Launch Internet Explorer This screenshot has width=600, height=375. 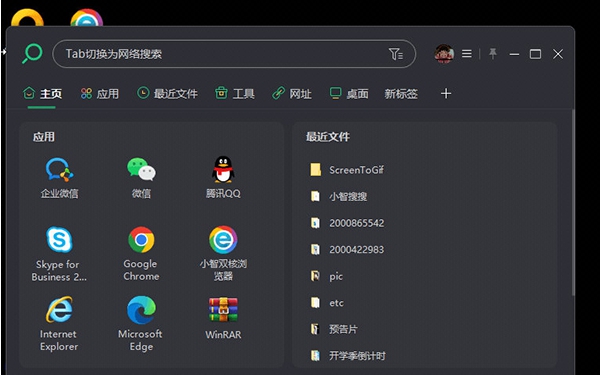point(59,324)
